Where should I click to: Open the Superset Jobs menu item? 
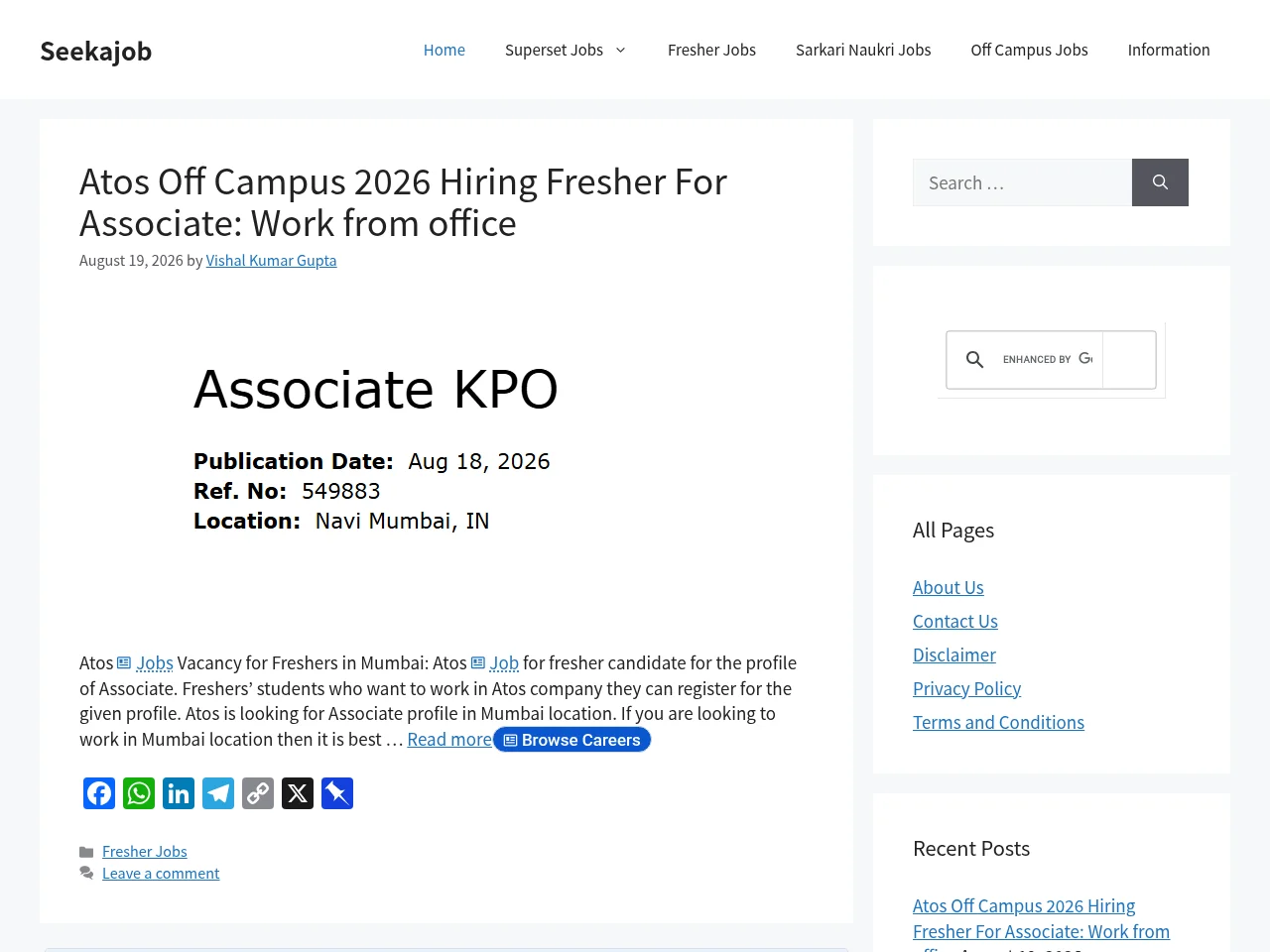pyautogui.click(x=554, y=50)
